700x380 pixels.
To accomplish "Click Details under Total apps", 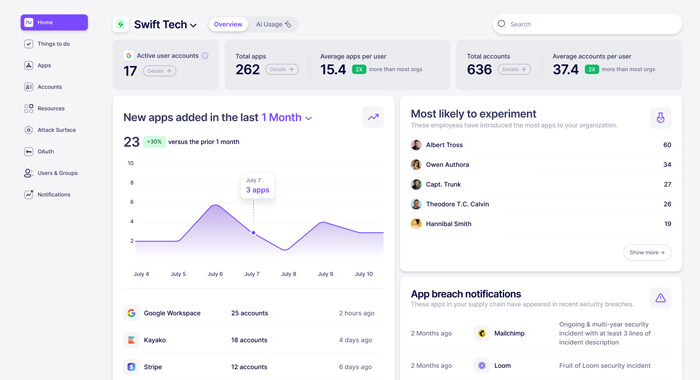I will pos(282,69).
